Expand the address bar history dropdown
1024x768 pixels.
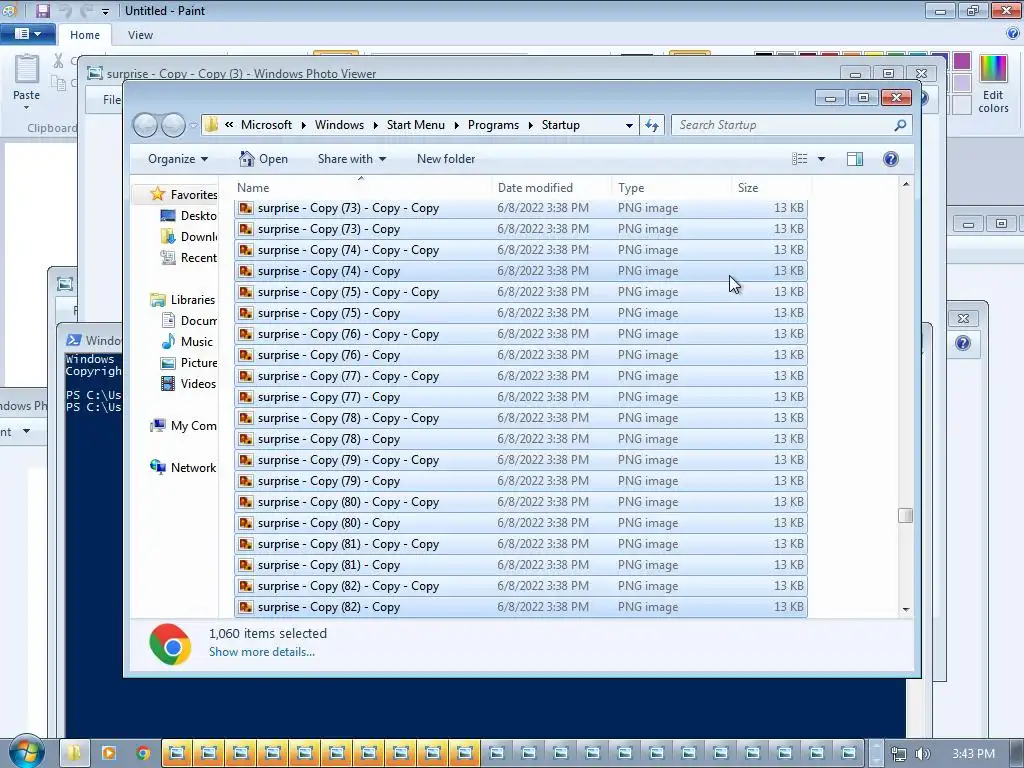coord(629,125)
